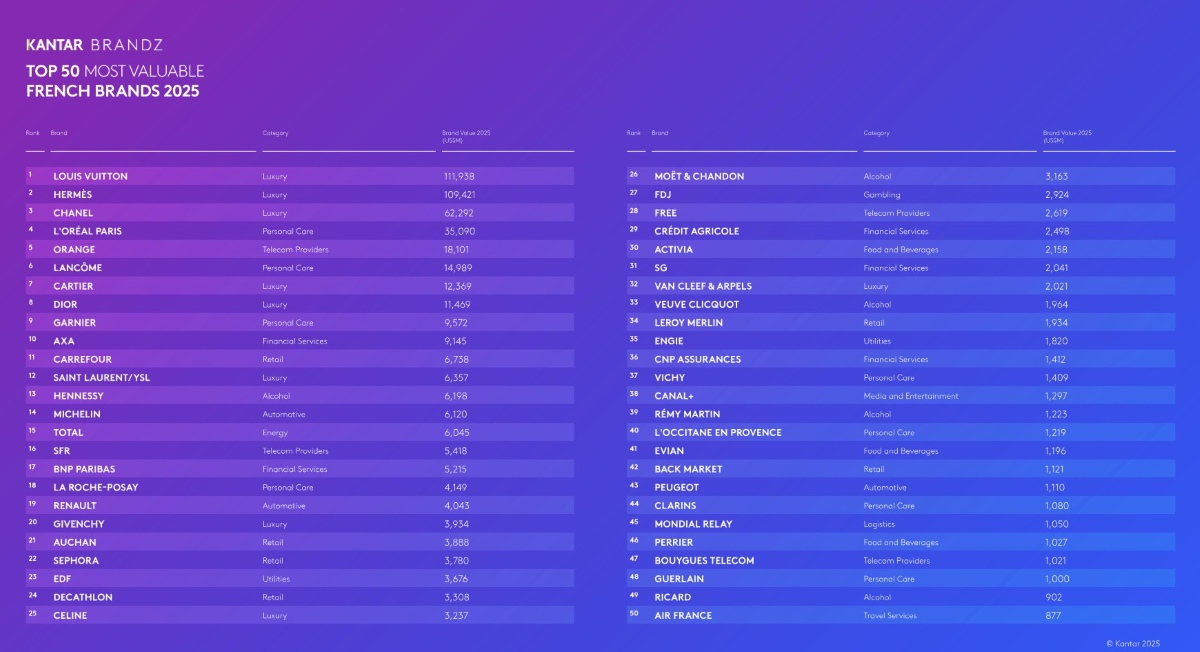Click the VAN CLEEF & ARPELS brand name

(703, 286)
